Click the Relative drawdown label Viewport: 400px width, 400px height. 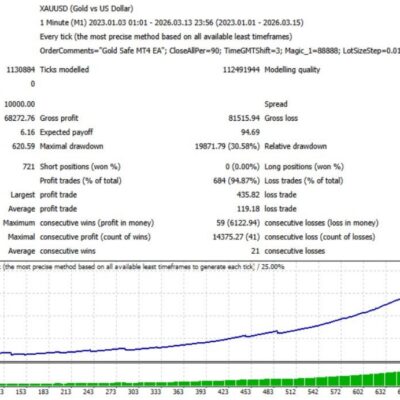(x=295, y=146)
